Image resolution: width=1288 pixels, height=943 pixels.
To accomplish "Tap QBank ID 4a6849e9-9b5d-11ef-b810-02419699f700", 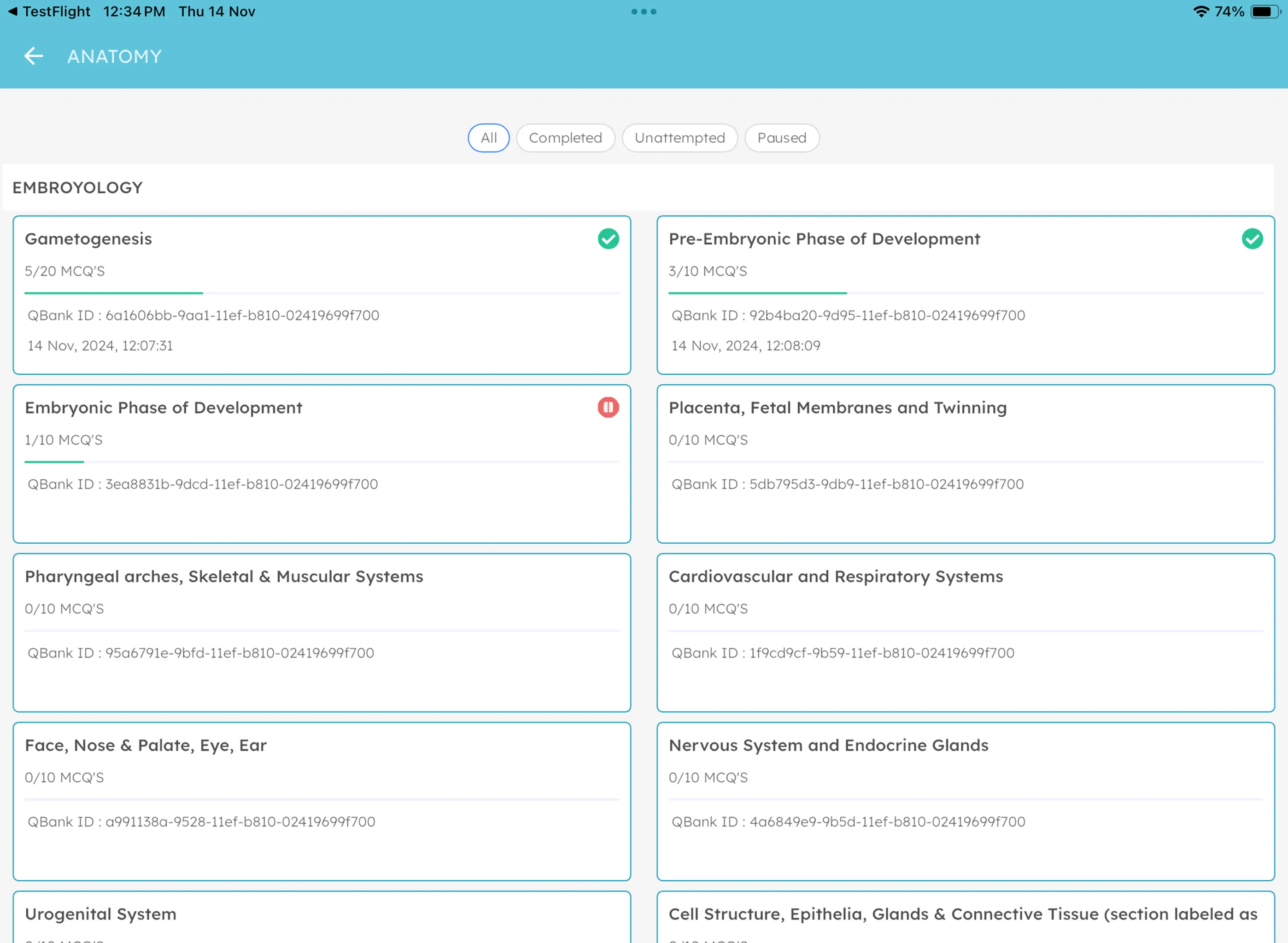I will pos(849,822).
